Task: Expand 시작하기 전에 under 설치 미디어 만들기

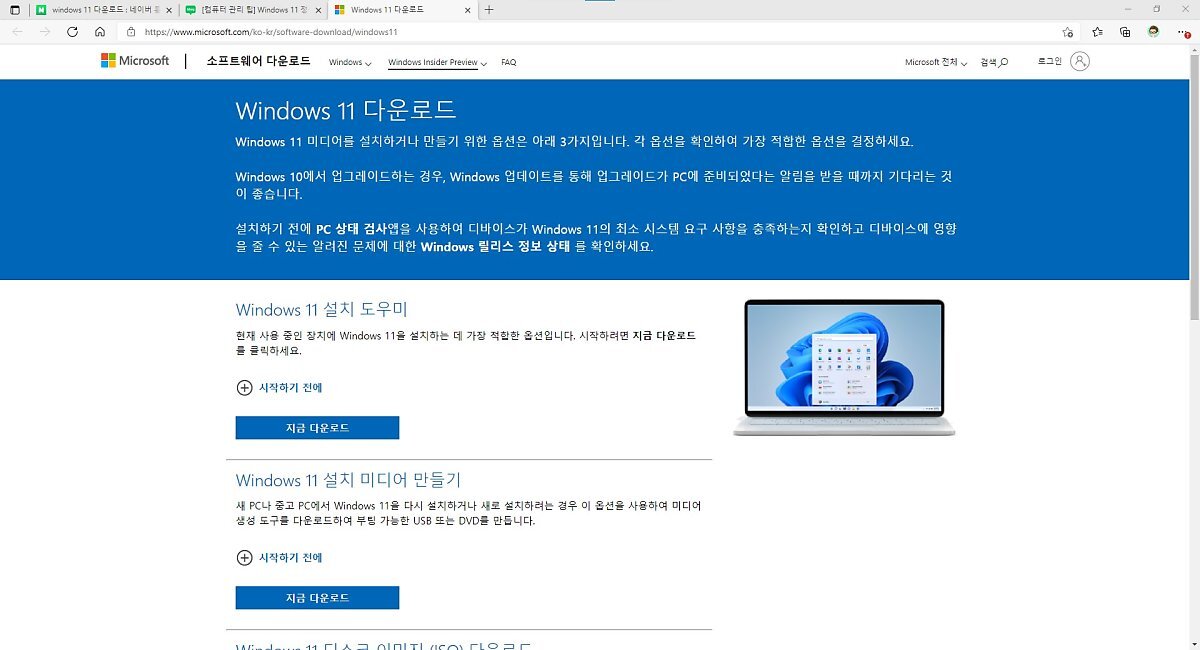Action: (x=279, y=558)
